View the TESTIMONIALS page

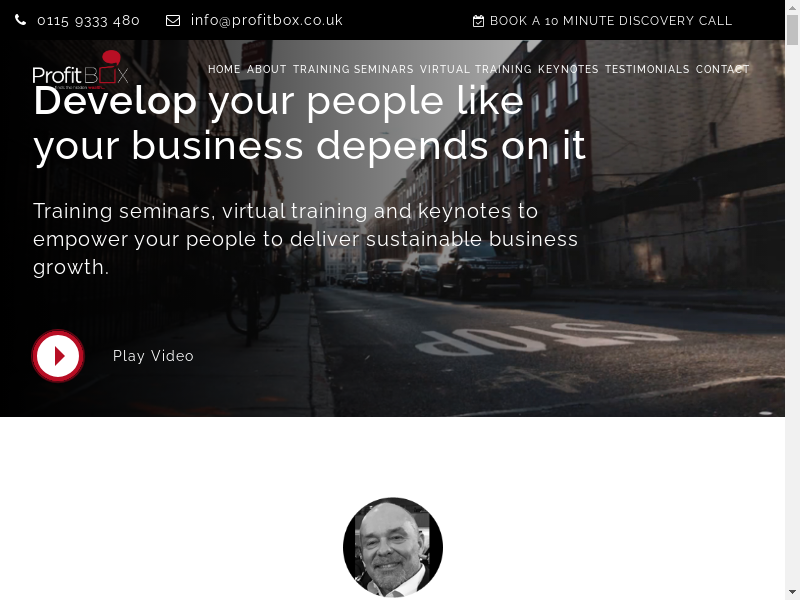[647, 69]
